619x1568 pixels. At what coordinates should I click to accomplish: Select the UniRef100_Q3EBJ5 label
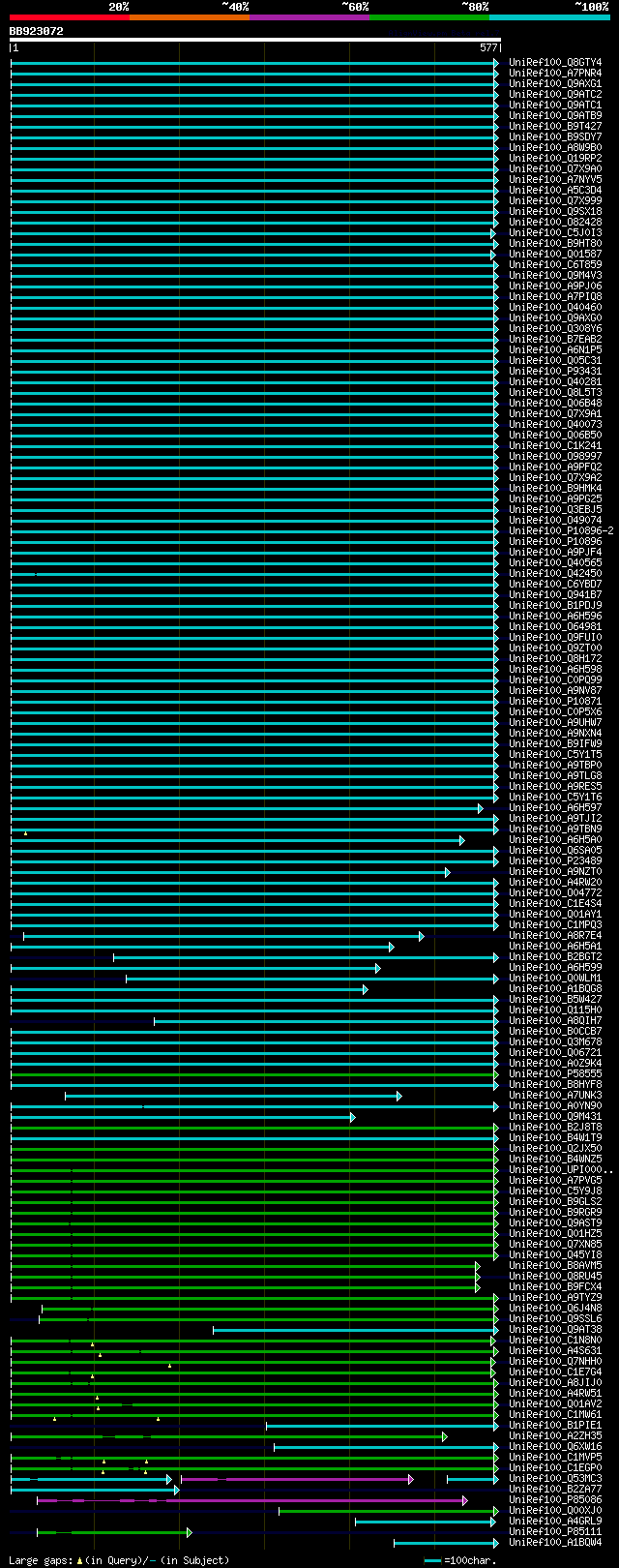pyautogui.click(x=555, y=510)
